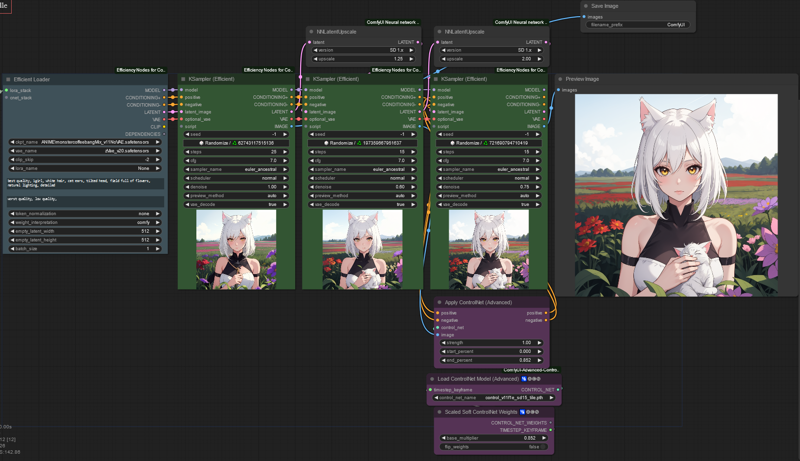The width and height of the screenshot is (800, 461).
Task: Open the lora_name dropdown showing None
Action: click(85, 168)
